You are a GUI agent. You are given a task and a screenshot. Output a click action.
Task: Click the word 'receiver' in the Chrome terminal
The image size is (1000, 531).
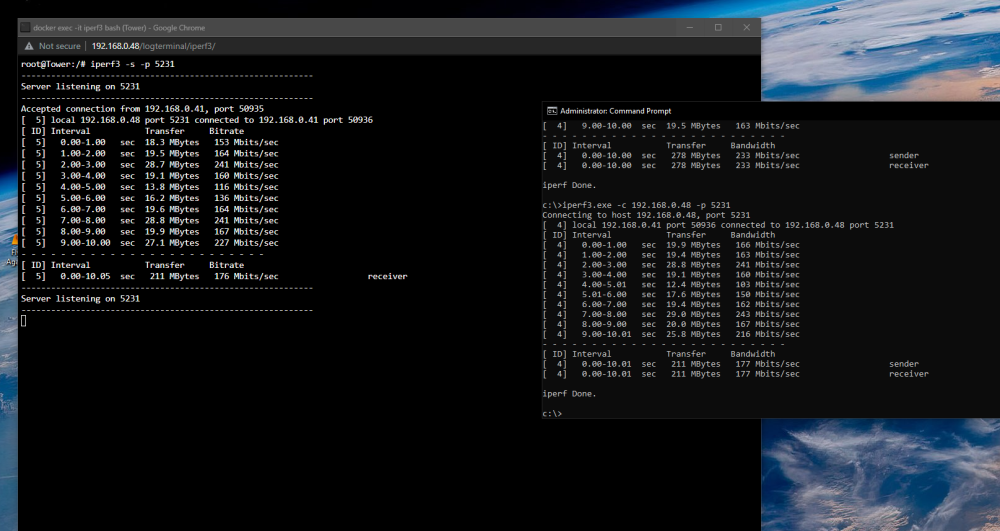(387, 276)
